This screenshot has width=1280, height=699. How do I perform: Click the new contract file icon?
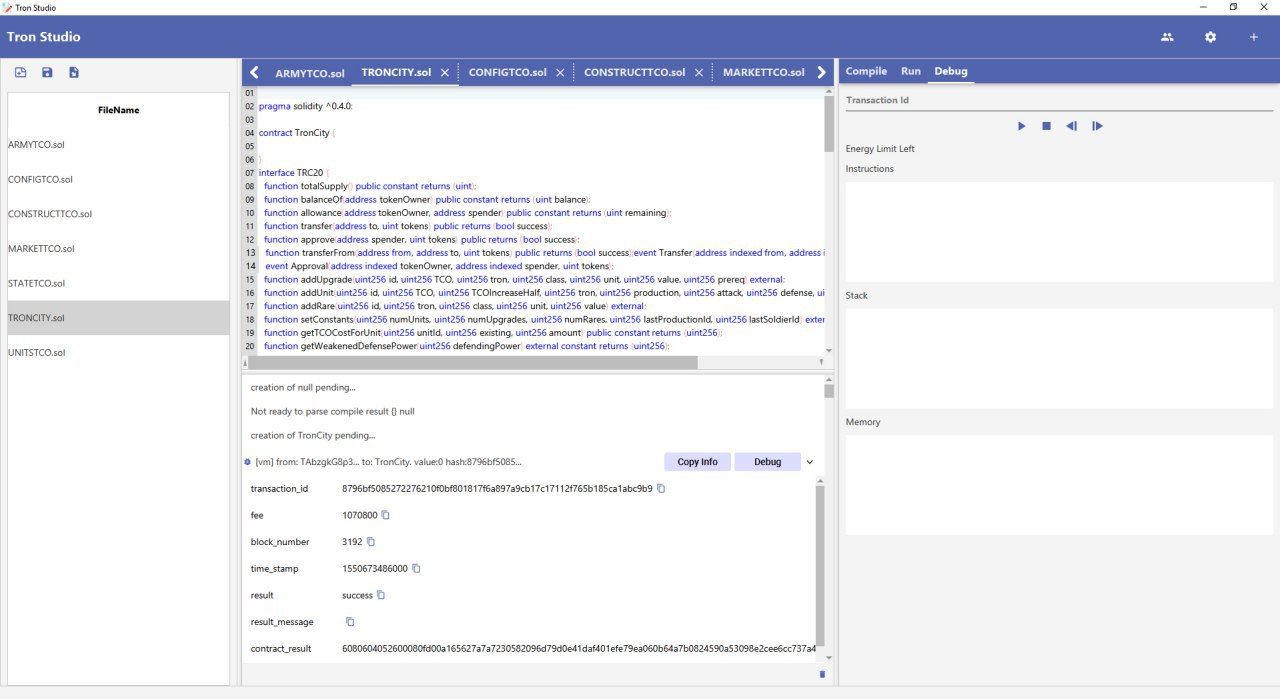[x=74, y=72]
